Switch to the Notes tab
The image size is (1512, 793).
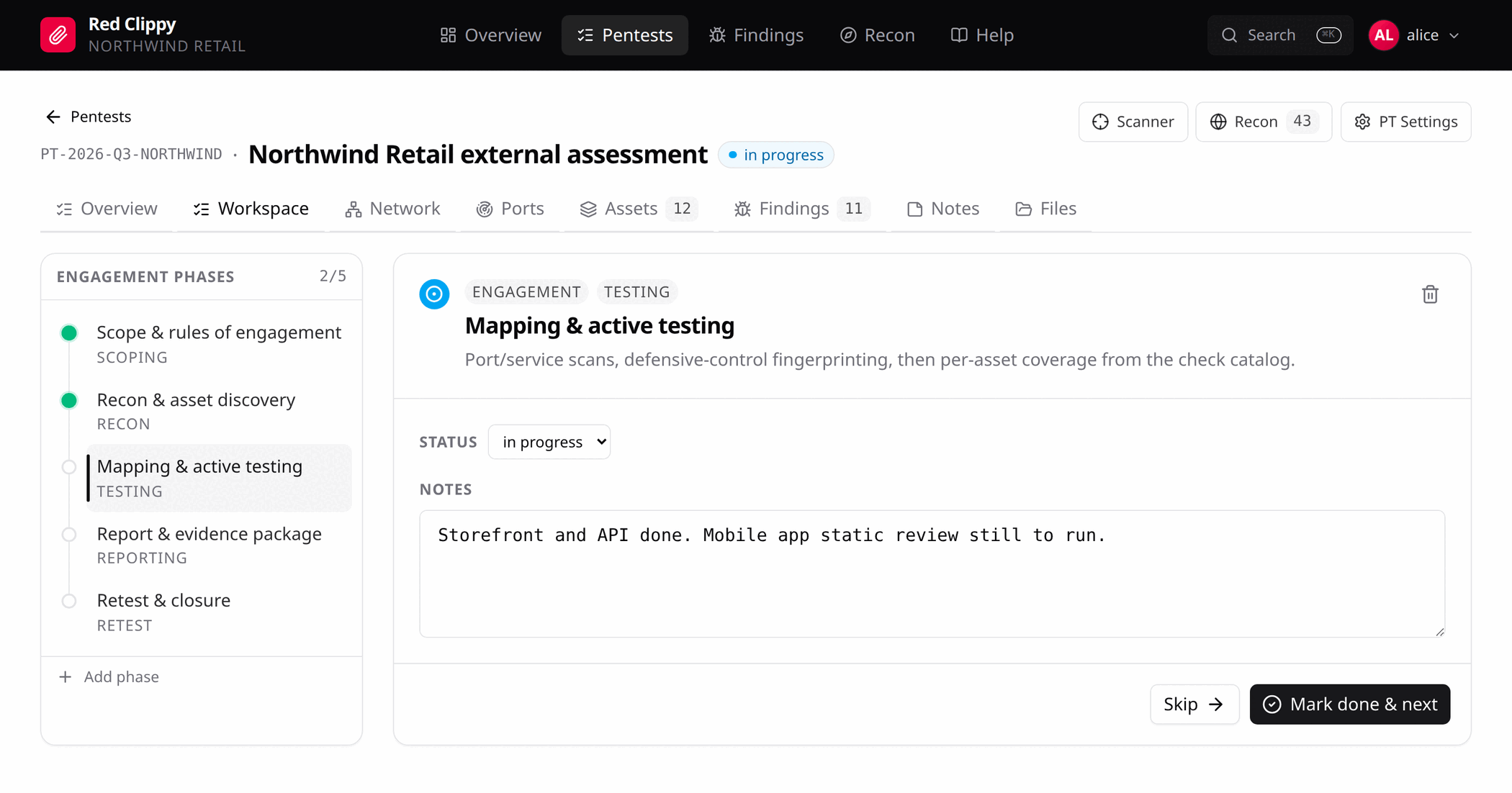(942, 209)
